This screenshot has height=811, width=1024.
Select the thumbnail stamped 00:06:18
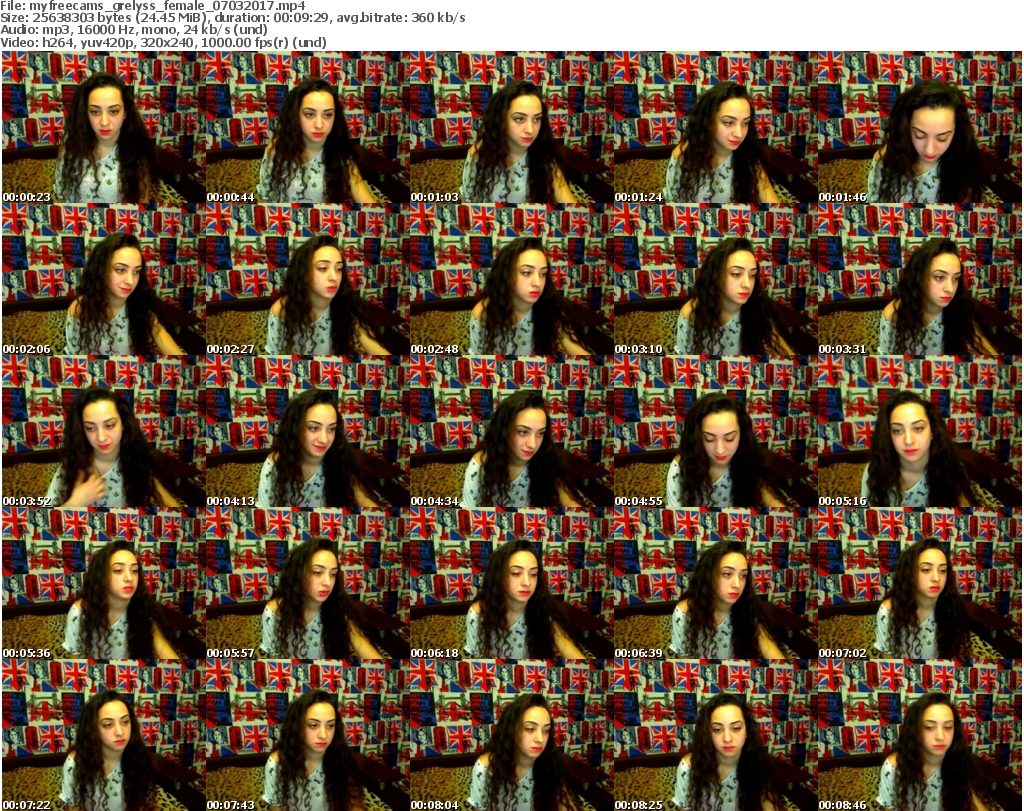[x=511, y=583]
